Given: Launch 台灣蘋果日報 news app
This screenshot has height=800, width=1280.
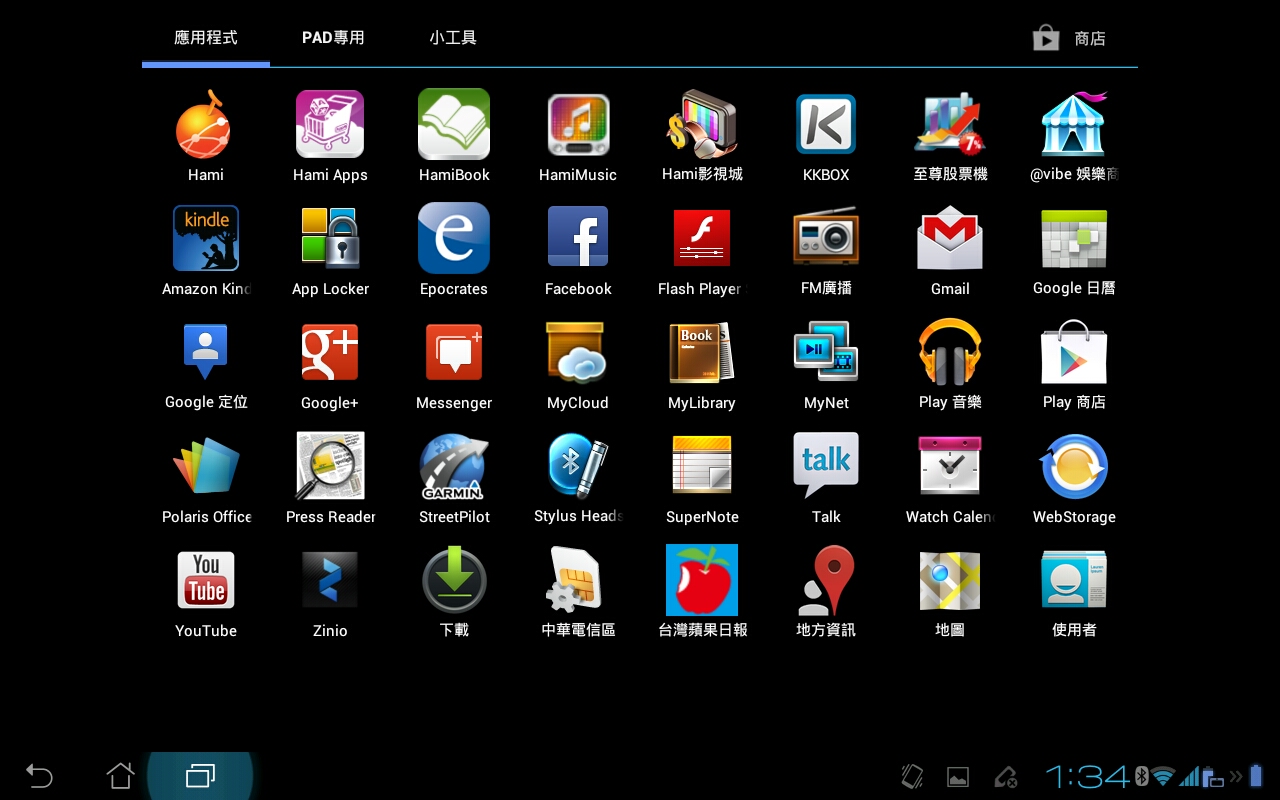Looking at the screenshot, I should point(702,580).
